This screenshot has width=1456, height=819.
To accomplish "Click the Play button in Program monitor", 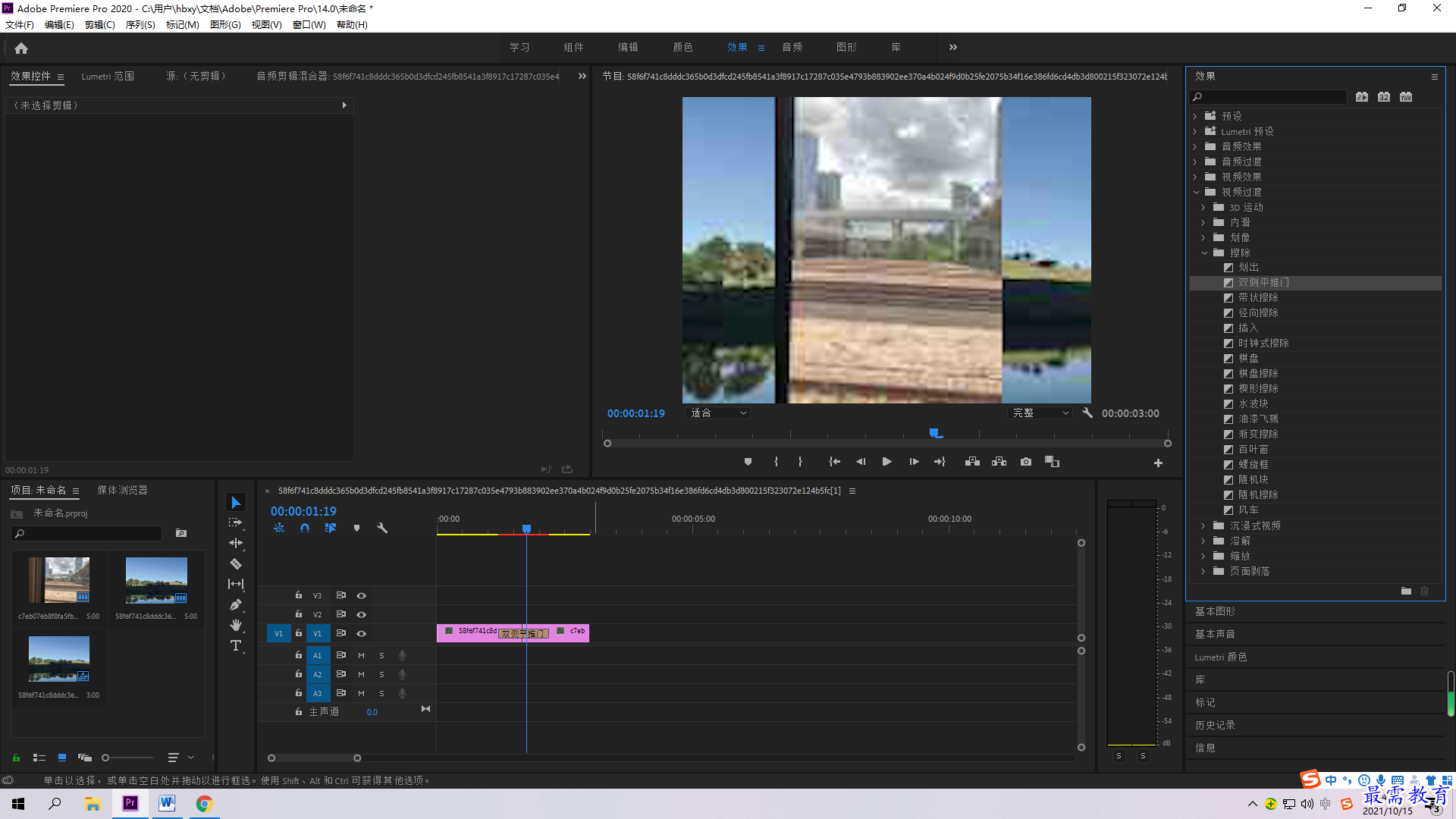I will [886, 462].
